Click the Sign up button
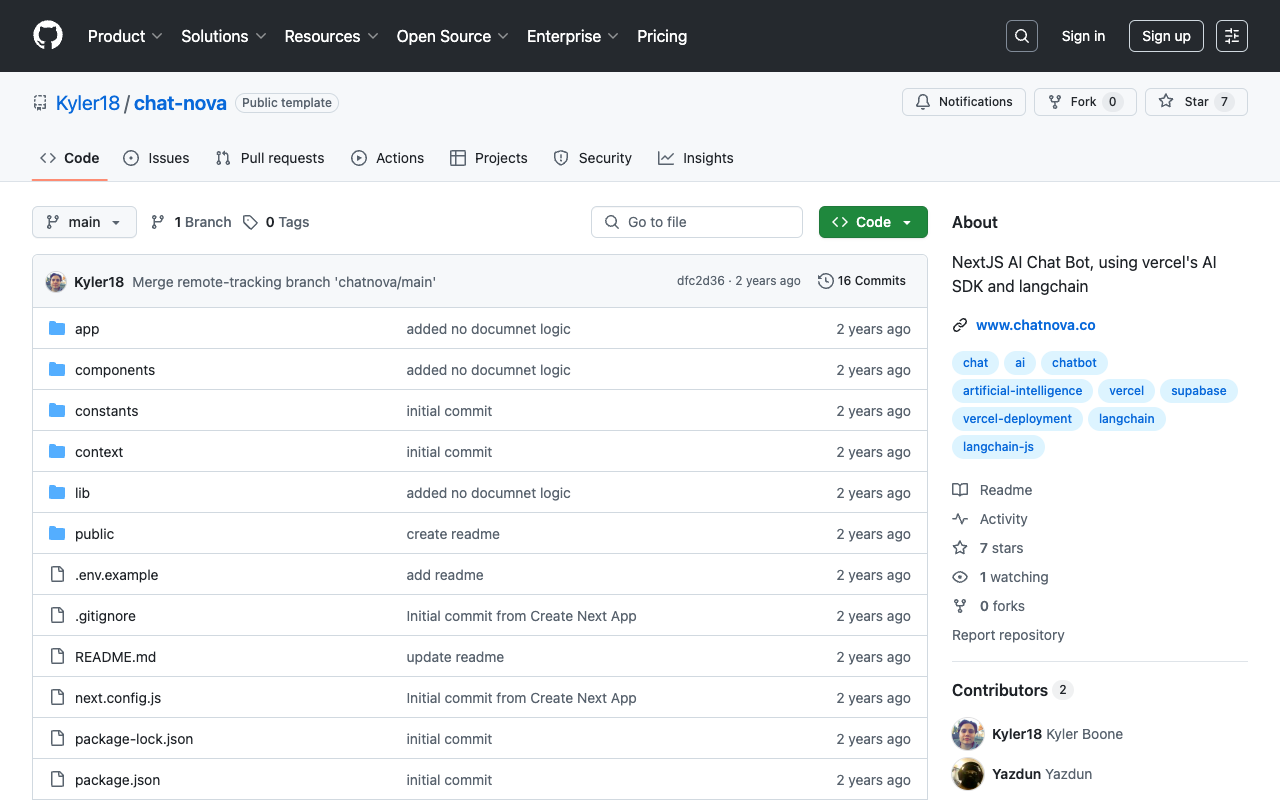 [1166, 36]
